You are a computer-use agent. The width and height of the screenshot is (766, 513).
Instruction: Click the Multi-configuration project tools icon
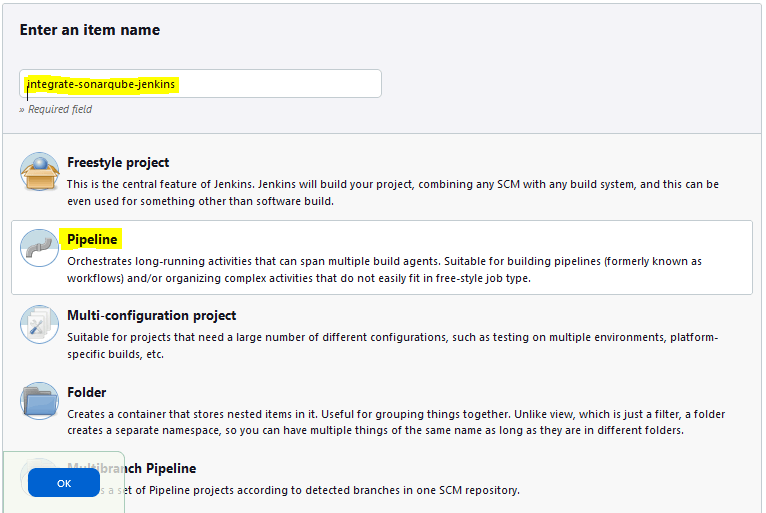coord(40,325)
